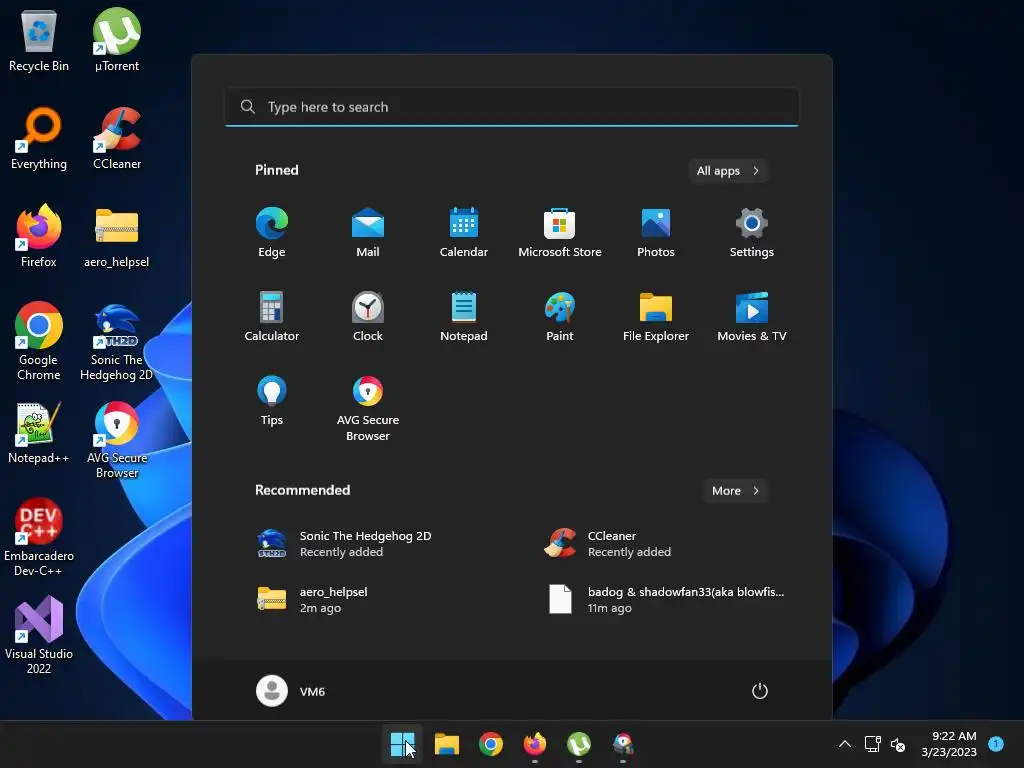Viewport: 1024px width, 768px height.
Task: Open the Tips app
Action: pos(272,401)
